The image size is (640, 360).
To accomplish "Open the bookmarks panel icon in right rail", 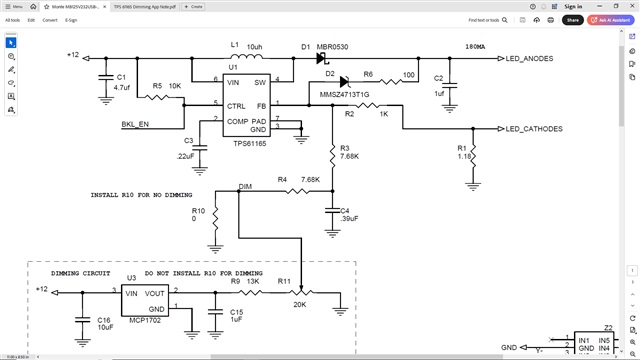I will pyautogui.click(x=632, y=64).
